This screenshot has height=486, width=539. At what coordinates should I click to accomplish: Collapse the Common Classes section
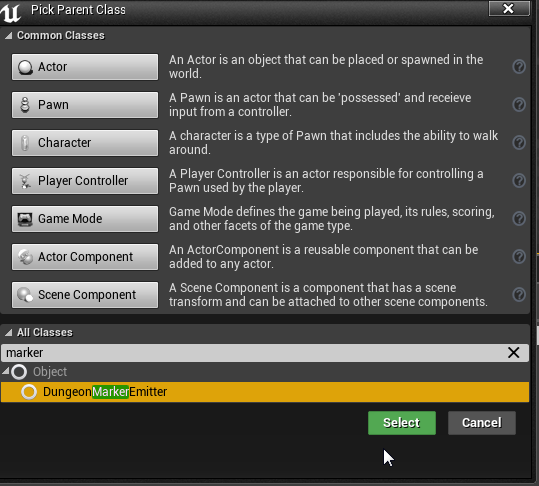[x=9, y=35]
